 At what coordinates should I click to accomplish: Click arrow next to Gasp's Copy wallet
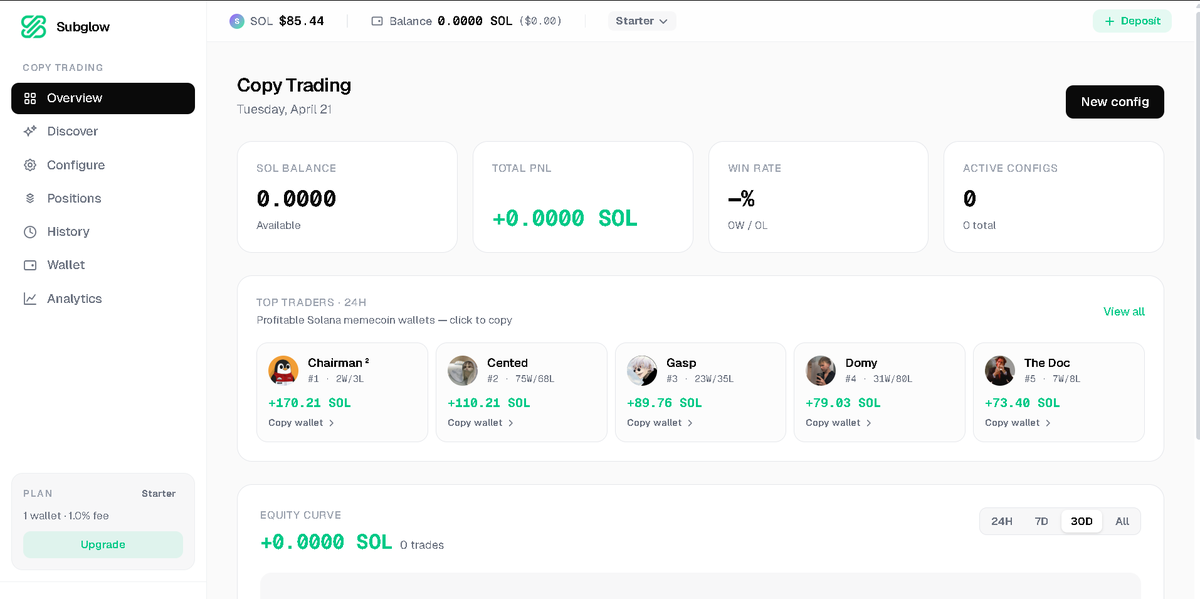[x=690, y=423]
